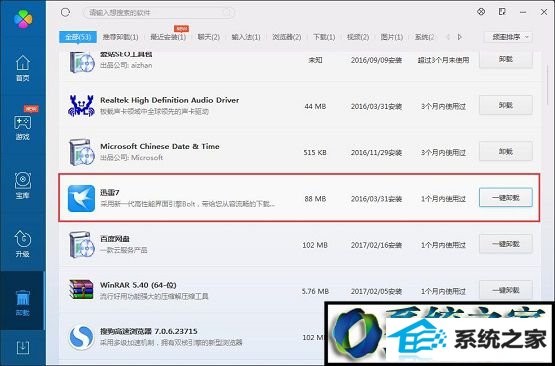Switch to the 输入法(1) tab
The image size is (555, 366).
coord(246,37)
